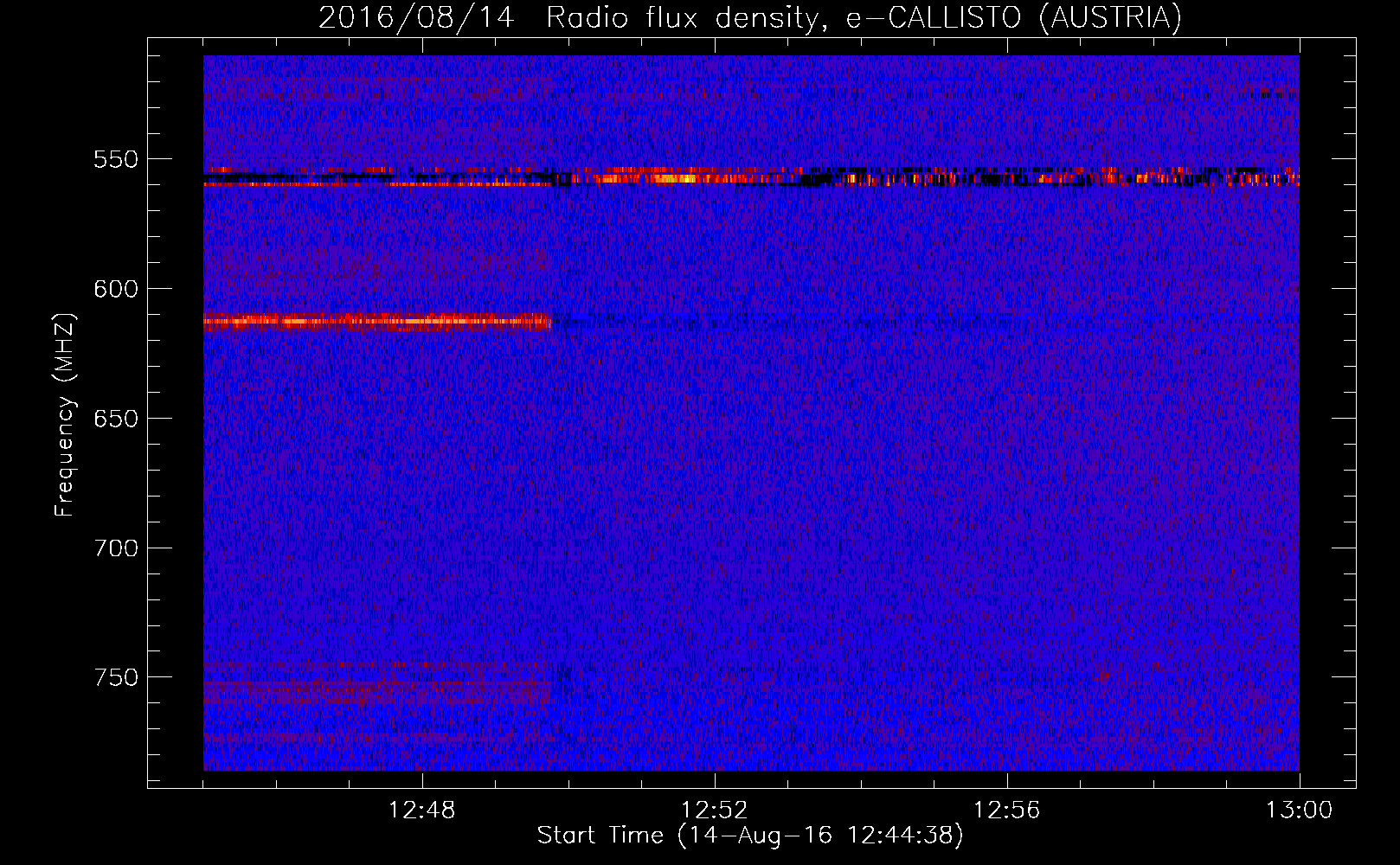1400x865 pixels.
Task: Click the date '2016/08/14' in the title
Action: click(416, 17)
